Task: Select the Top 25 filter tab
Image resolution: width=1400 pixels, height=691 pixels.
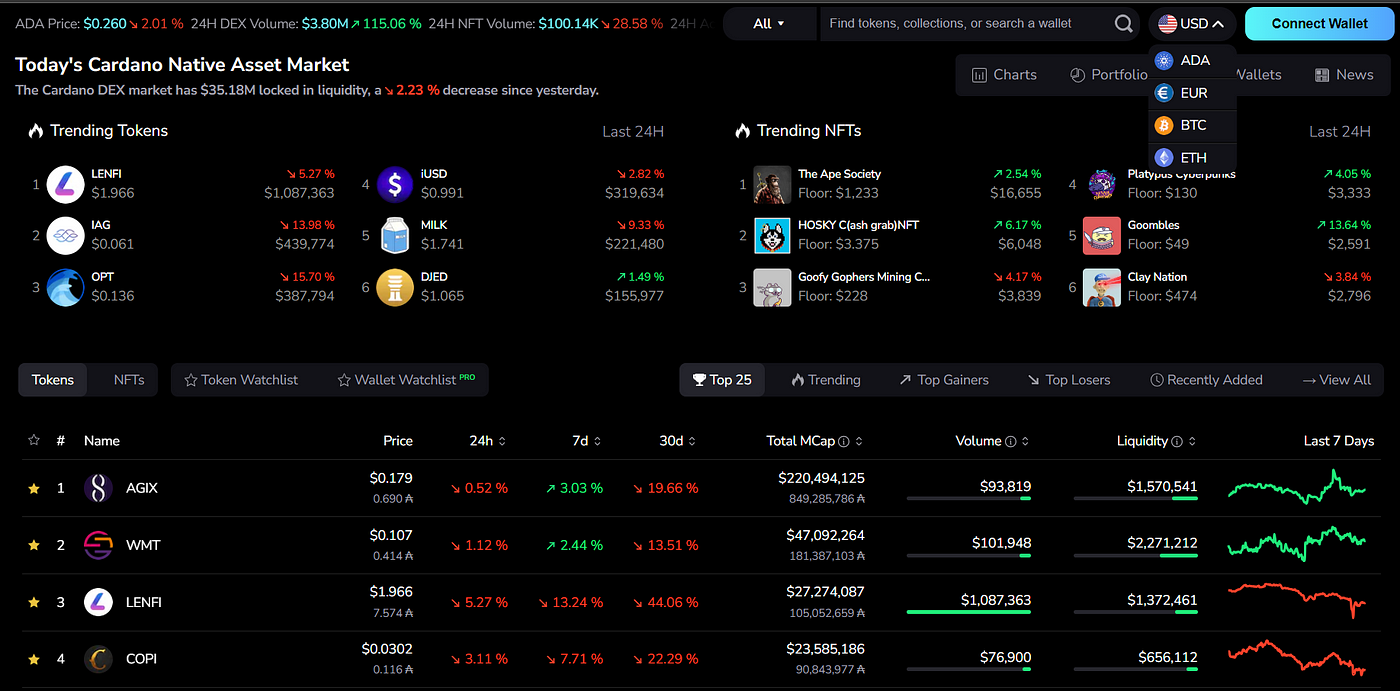Action: pyautogui.click(x=722, y=380)
